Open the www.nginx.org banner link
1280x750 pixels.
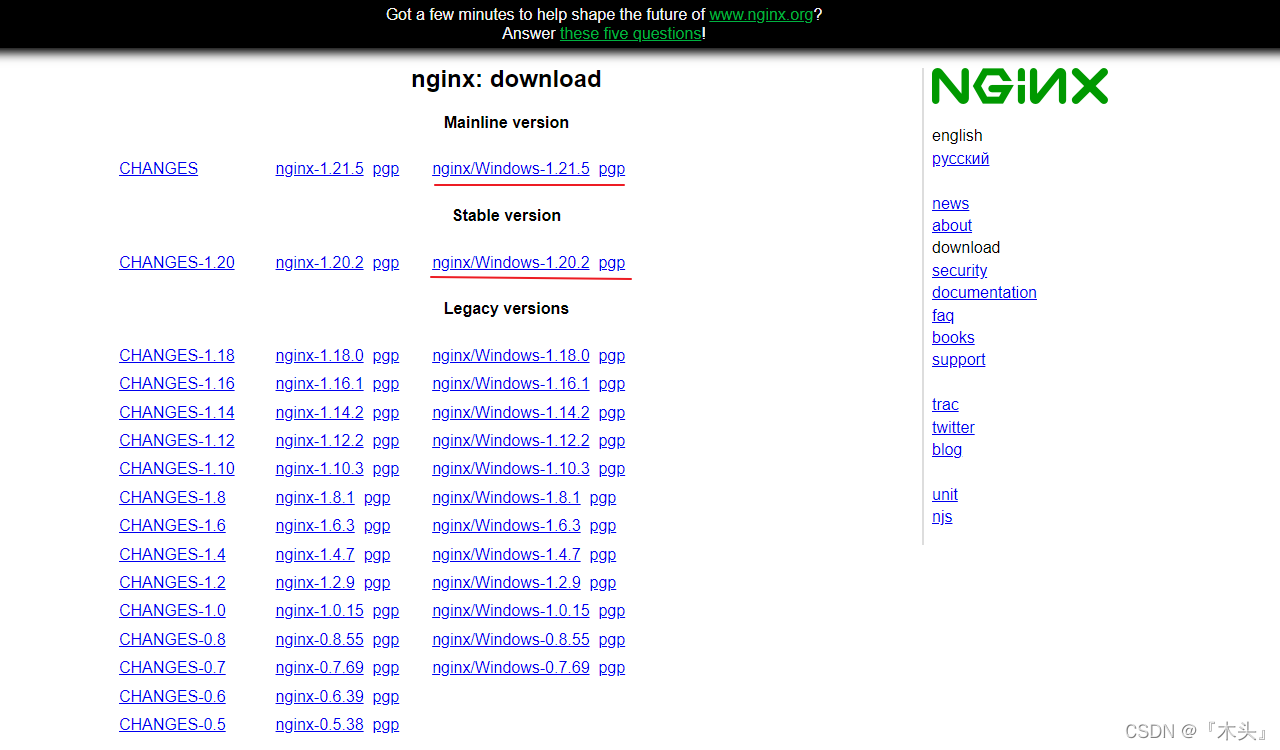click(x=761, y=14)
